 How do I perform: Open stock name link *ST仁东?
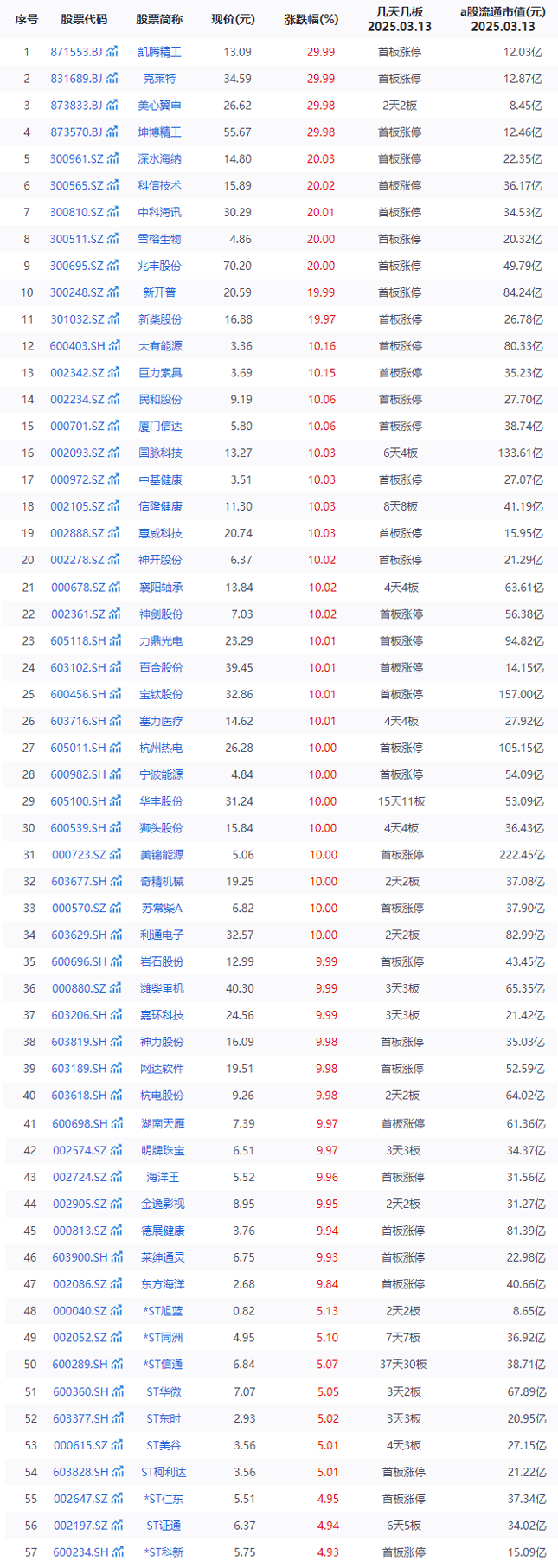164,1499
